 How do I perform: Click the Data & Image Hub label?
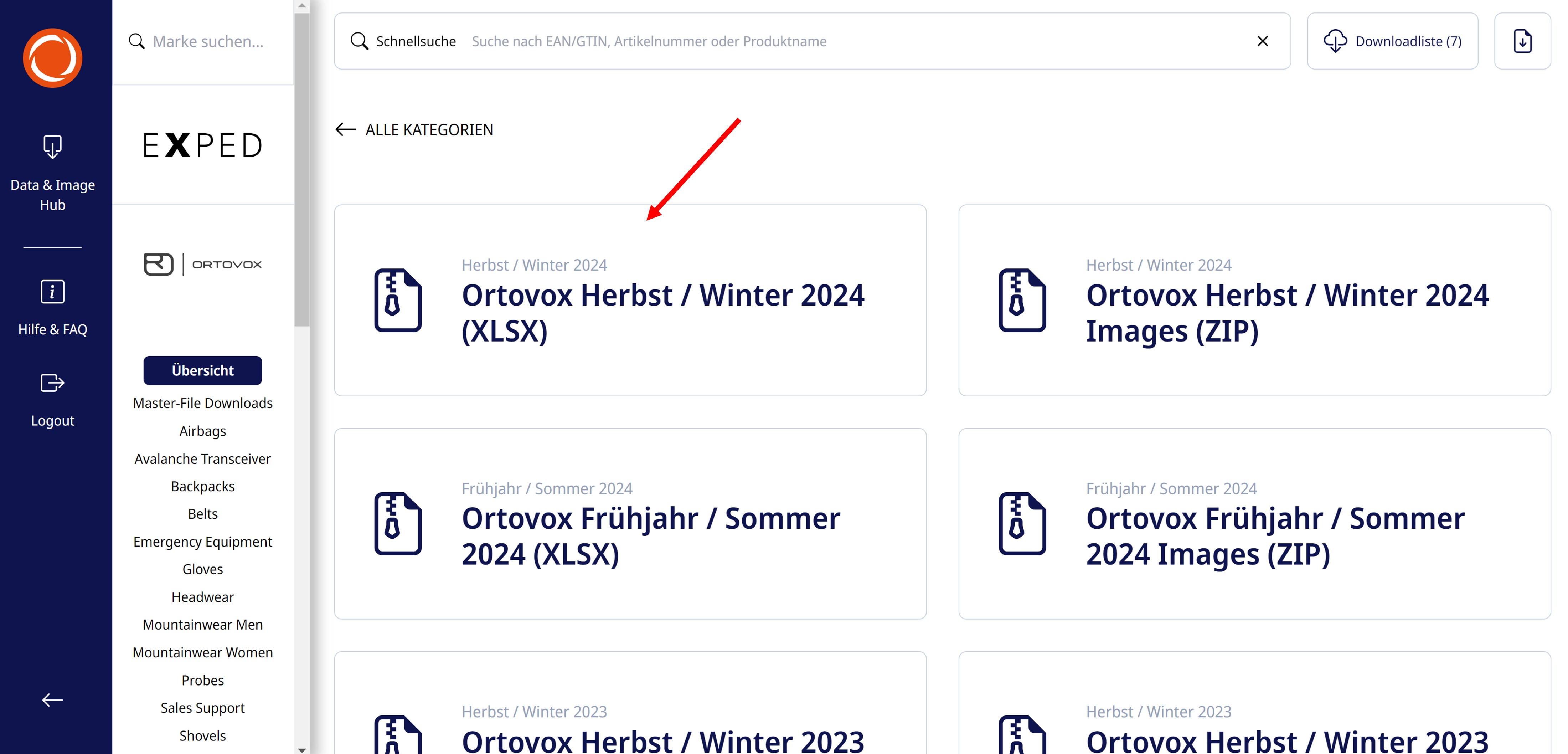52,195
